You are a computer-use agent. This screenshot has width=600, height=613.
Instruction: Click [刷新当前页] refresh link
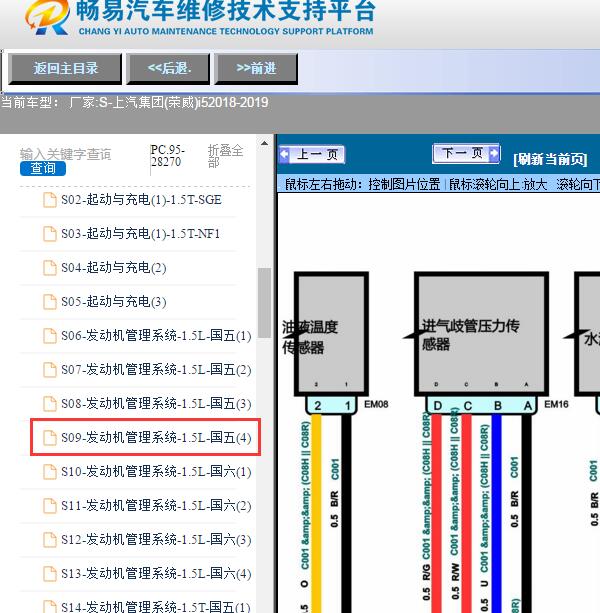[x=550, y=159]
